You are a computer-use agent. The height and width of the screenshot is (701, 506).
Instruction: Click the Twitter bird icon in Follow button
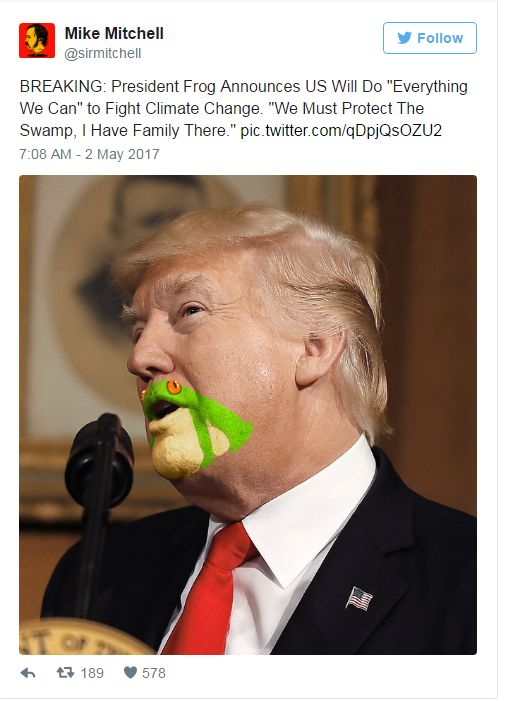pos(404,38)
